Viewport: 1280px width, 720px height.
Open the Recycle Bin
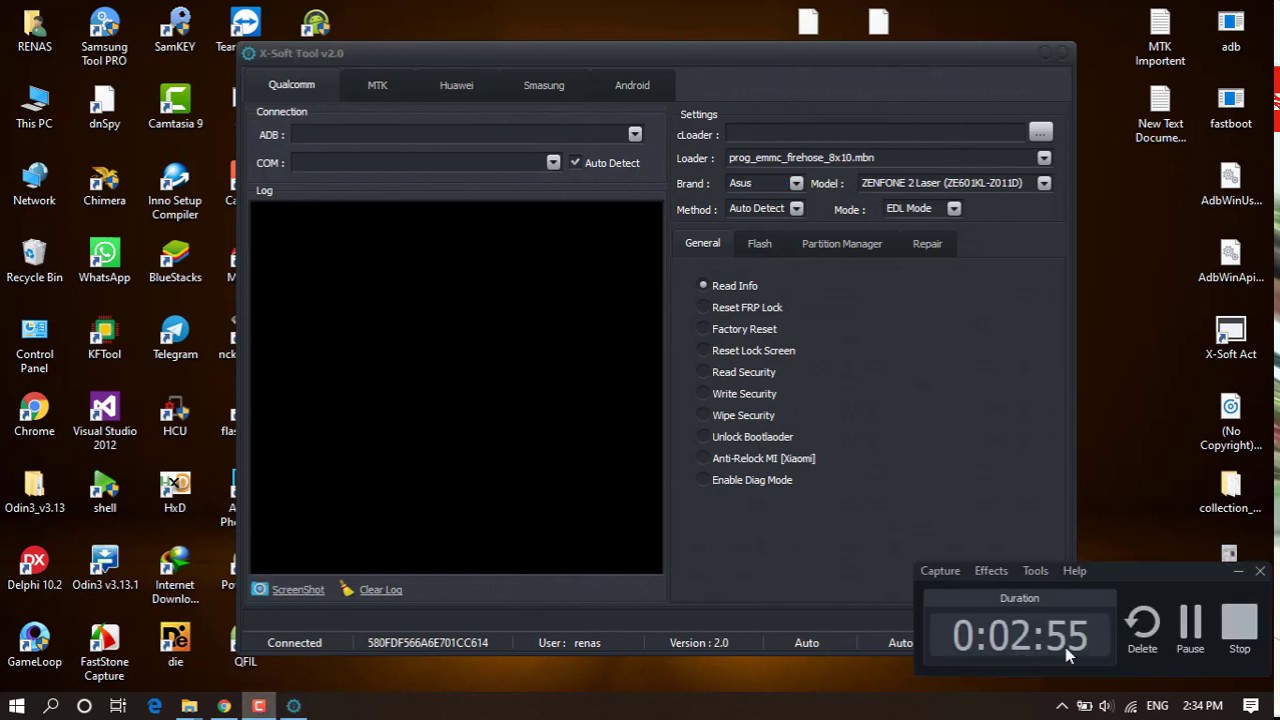coord(34,261)
